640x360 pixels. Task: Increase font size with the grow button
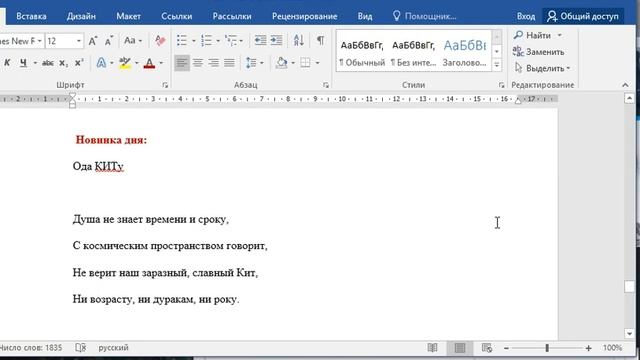tap(93, 41)
